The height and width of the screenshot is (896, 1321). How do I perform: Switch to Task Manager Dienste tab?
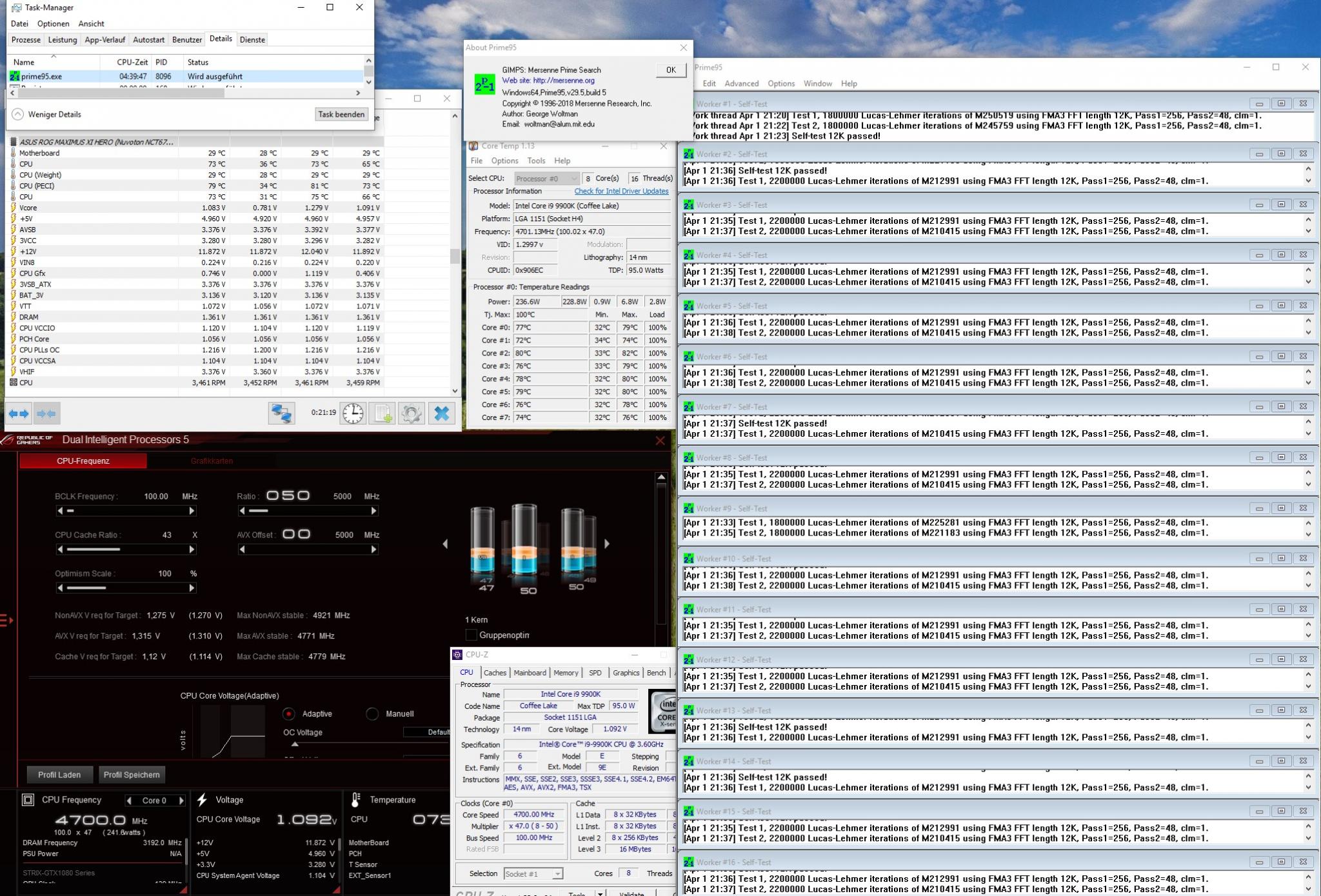coord(252,39)
